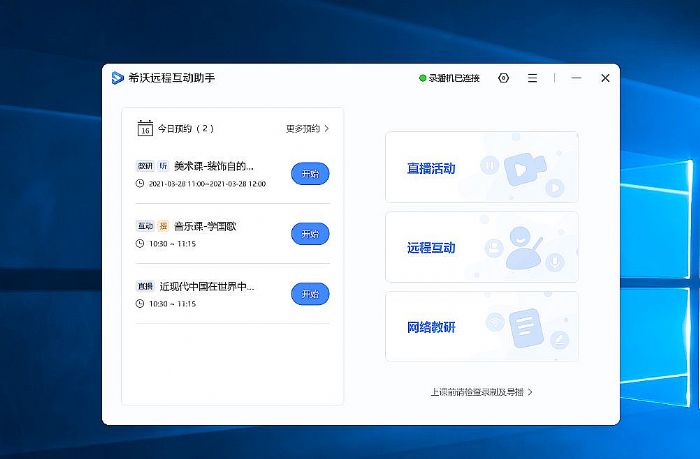Click the chevron arrow next to 更多预约

[x=327, y=129]
